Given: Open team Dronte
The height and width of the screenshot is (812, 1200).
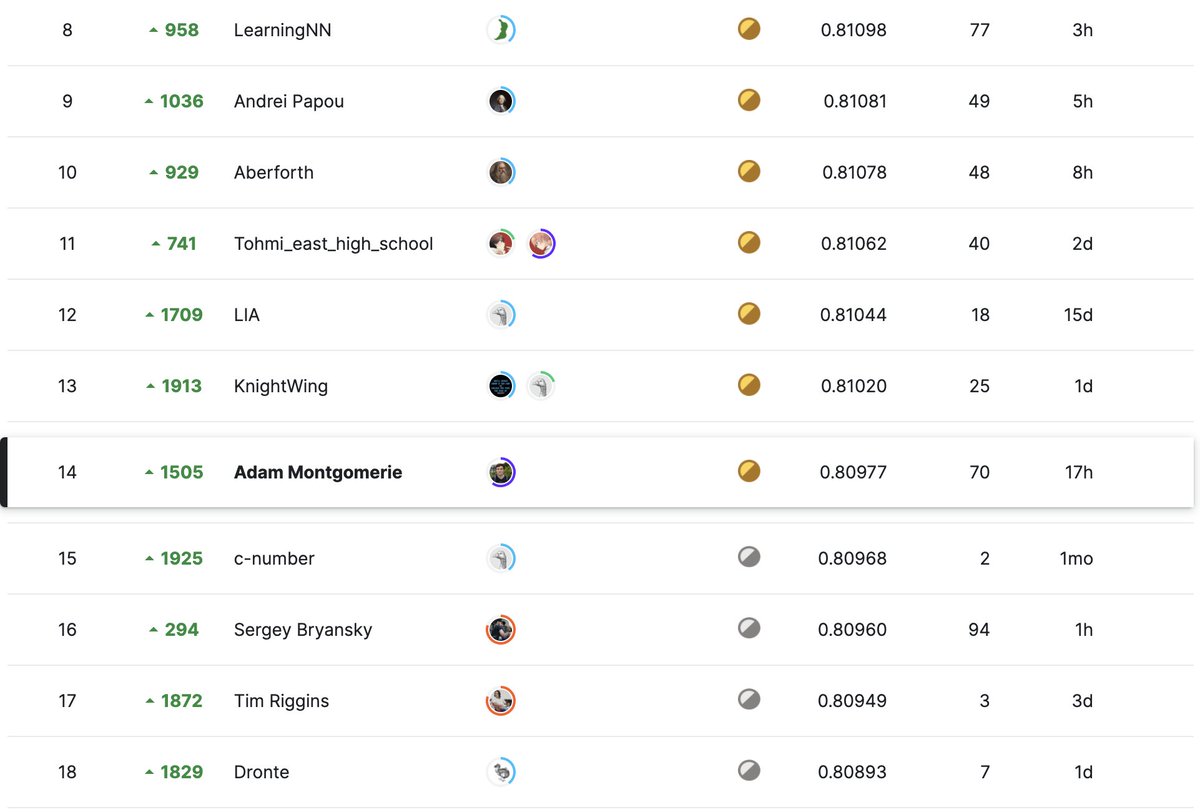Looking at the screenshot, I should pyautogui.click(x=262, y=772).
